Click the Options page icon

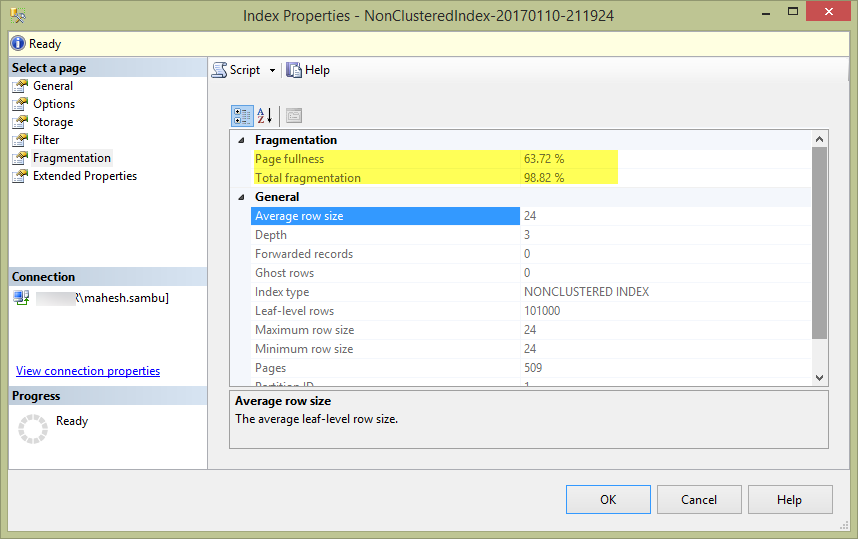click(20, 104)
